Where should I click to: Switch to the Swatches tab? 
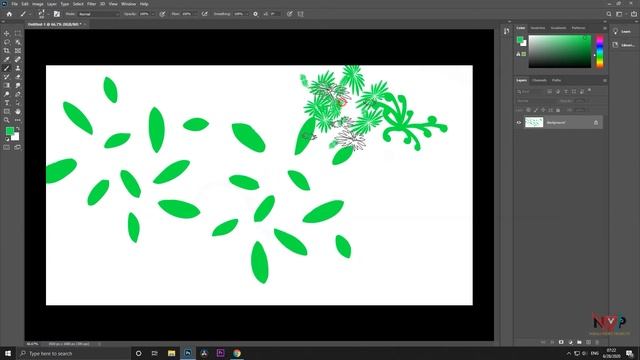tap(538, 28)
